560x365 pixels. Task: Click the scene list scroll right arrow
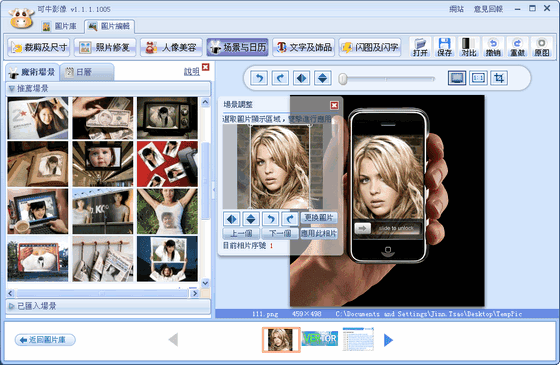(194, 293)
